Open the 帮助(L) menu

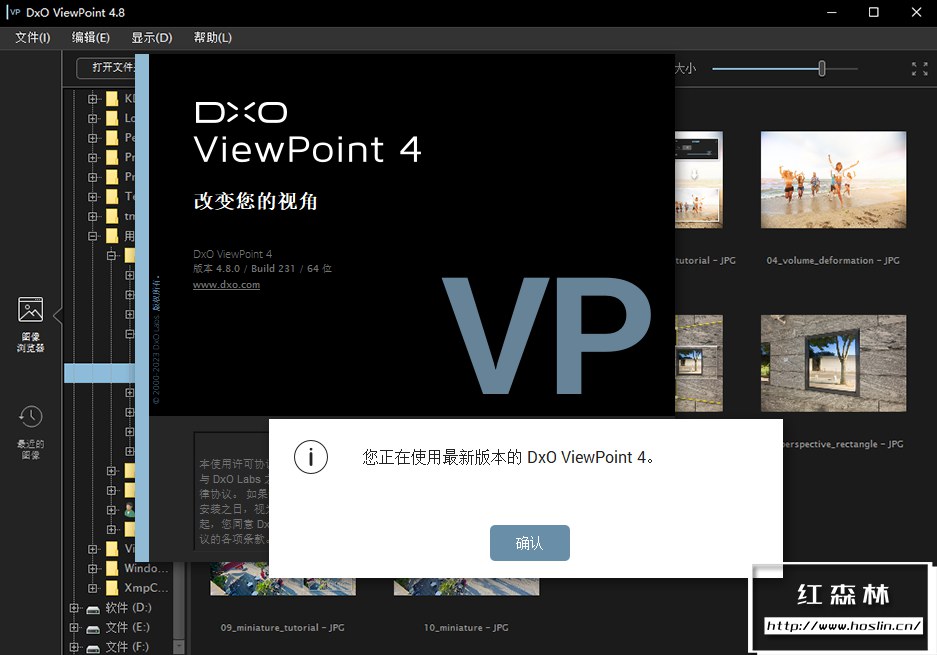click(x=213, y=38)
